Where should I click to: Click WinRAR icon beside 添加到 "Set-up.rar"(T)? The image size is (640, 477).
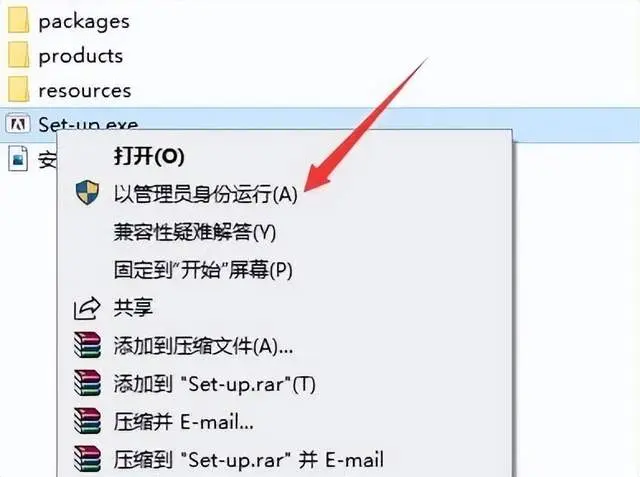point(87,383)
